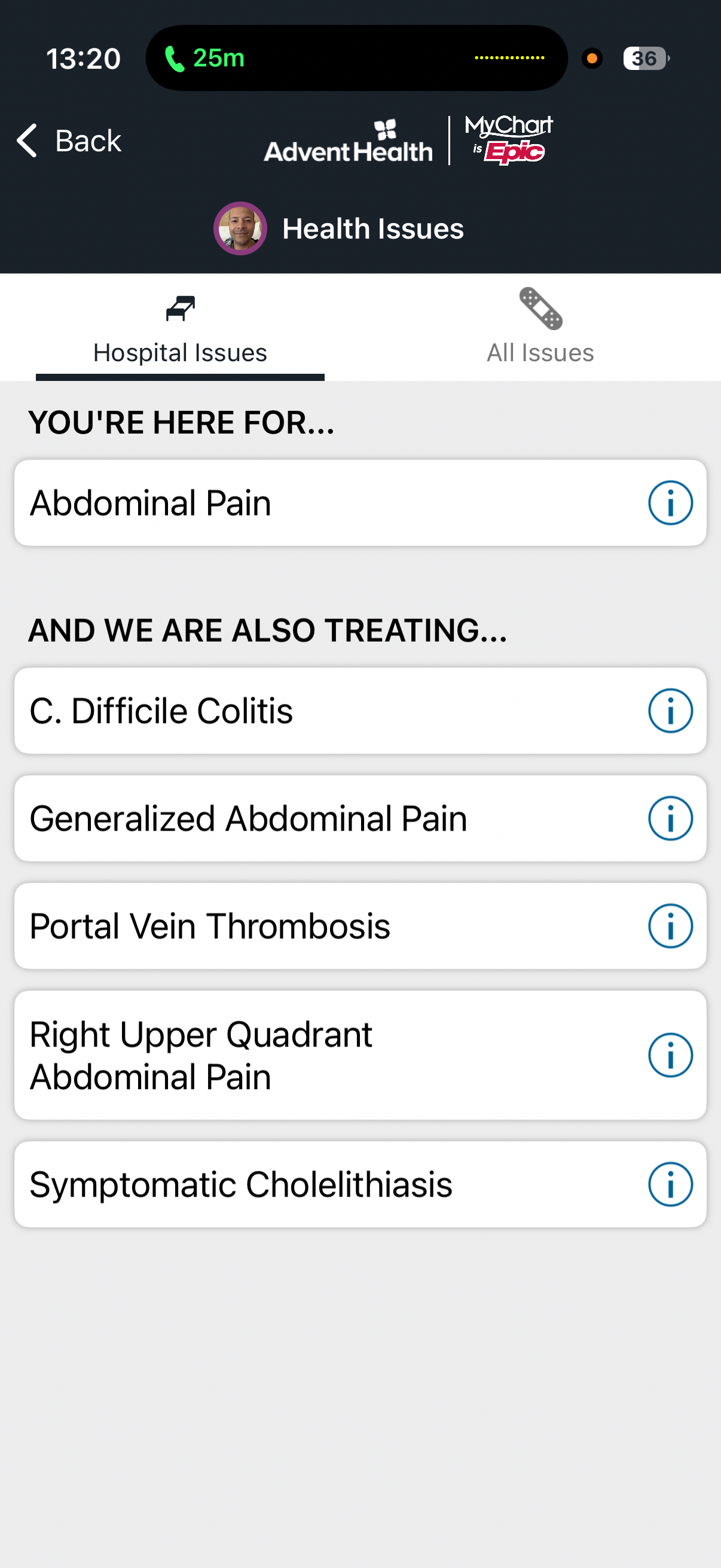Tap the AdventHealth logo

348,142
